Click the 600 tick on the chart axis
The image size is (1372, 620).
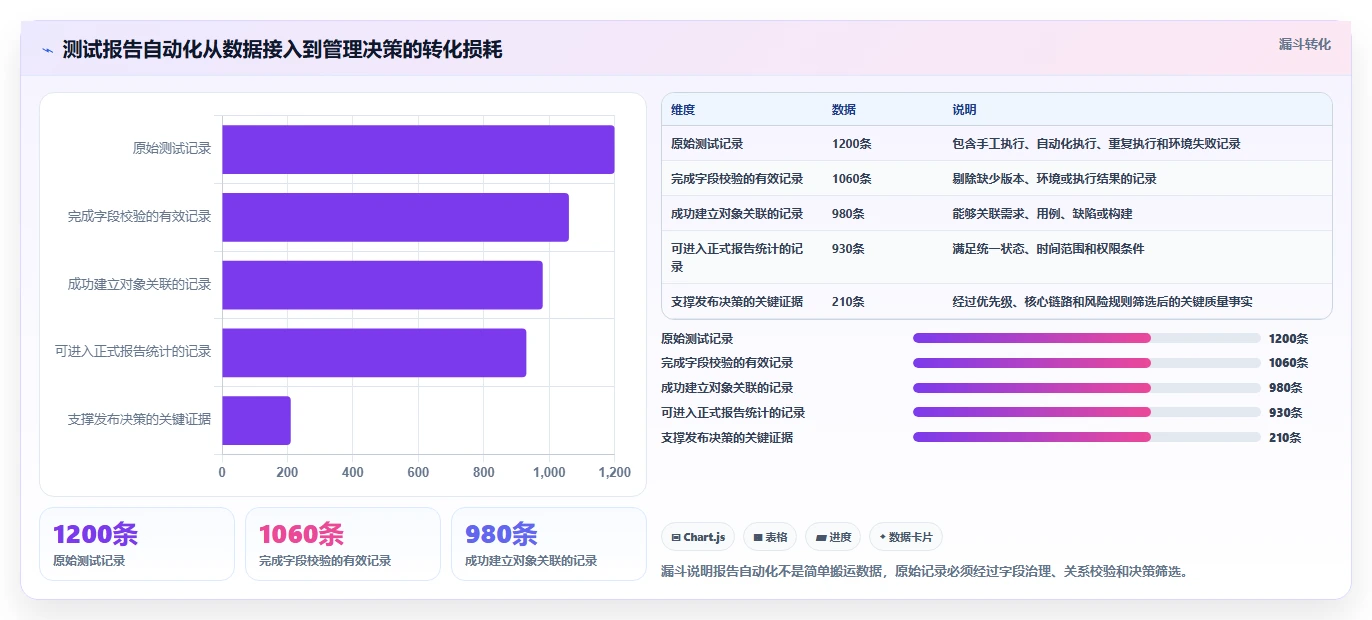point(418,473)
